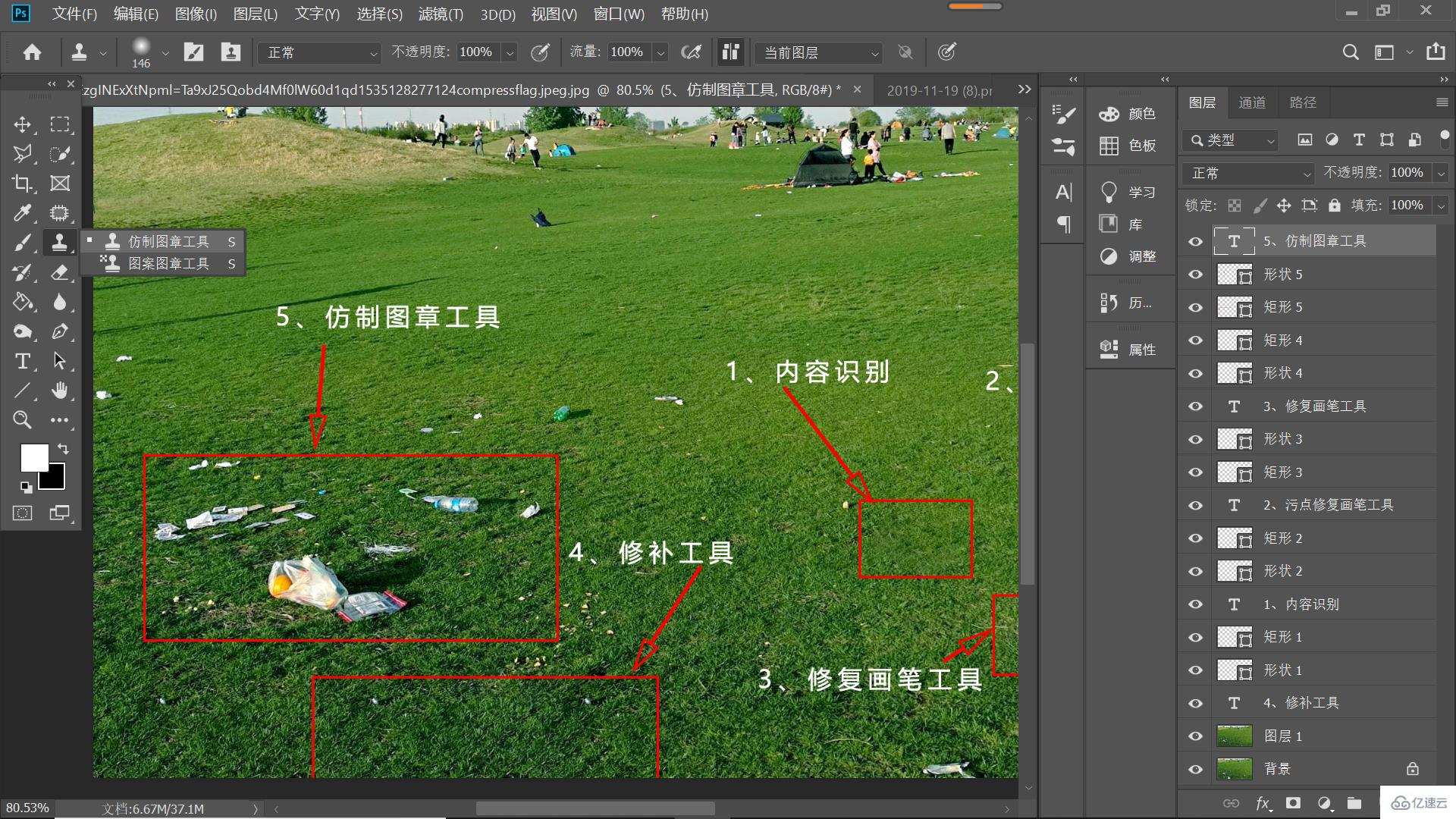Open the layer blend mode 正常 dropdown
1456x819 pixels.
click(x=1247, y=173)
